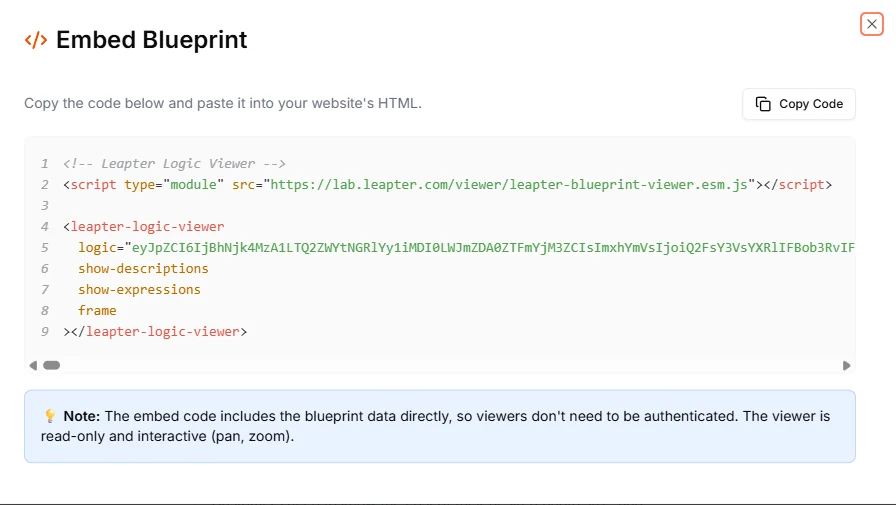The width and height of the screenshot is (896, 505).
Task: Click the Copy Code button
Action: coord(798,104)
